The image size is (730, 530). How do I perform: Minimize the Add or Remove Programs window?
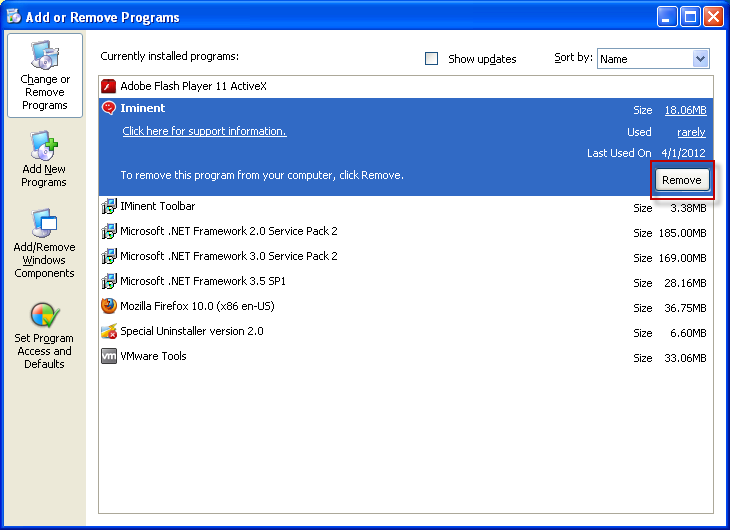click(x=667, y=17)
